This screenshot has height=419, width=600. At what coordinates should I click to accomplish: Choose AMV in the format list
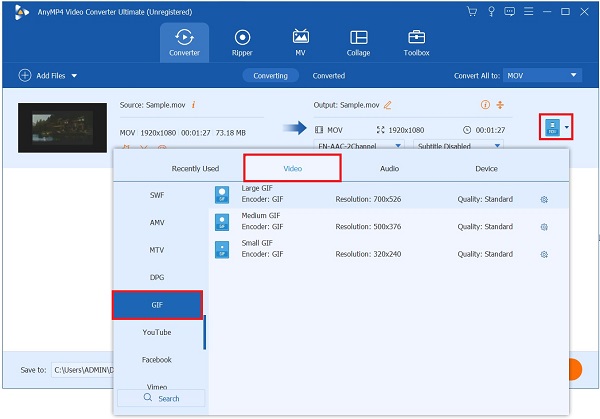pyautogui.click(x=157, y=223)
